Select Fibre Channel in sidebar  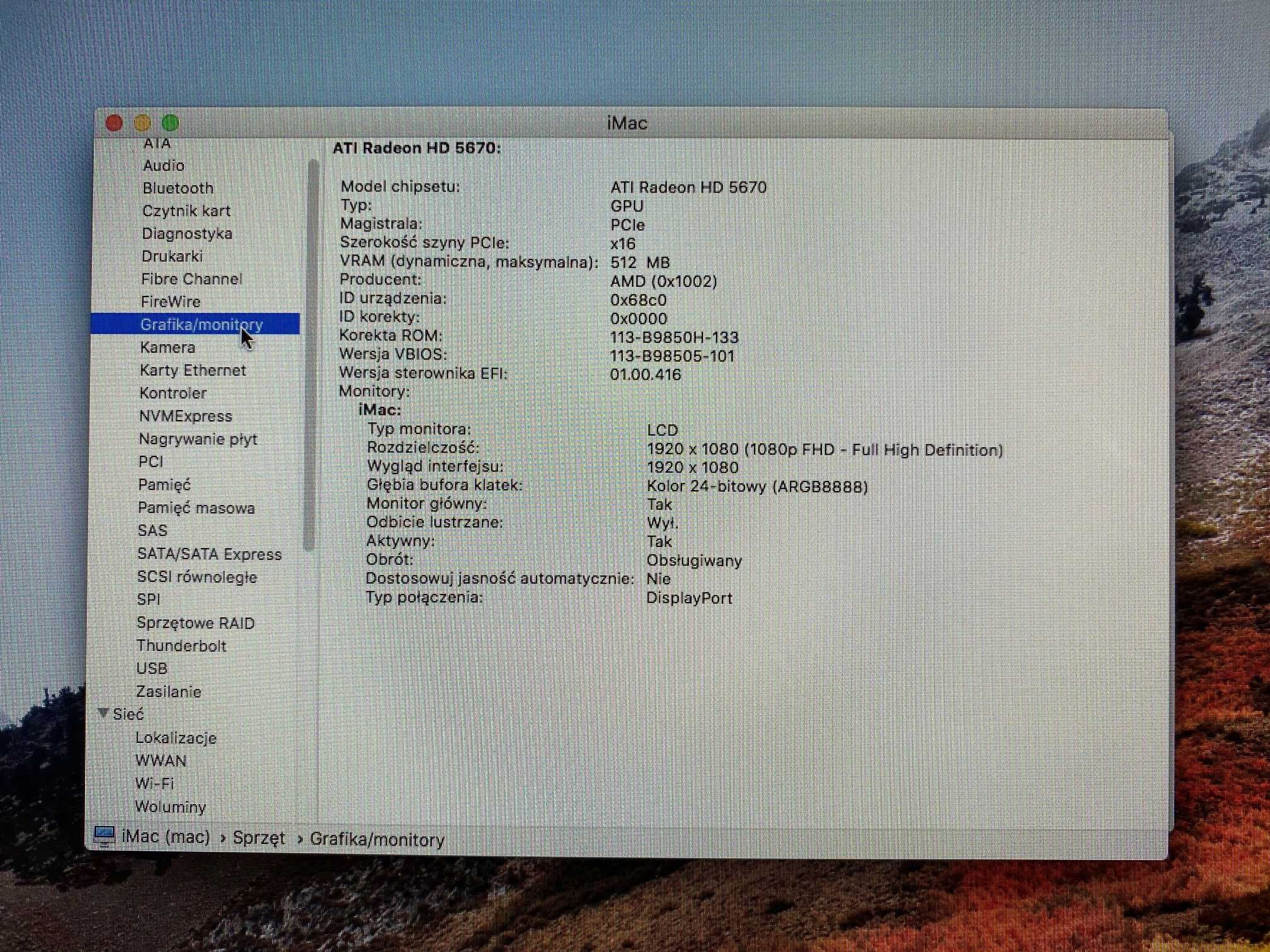click(192, 279)
